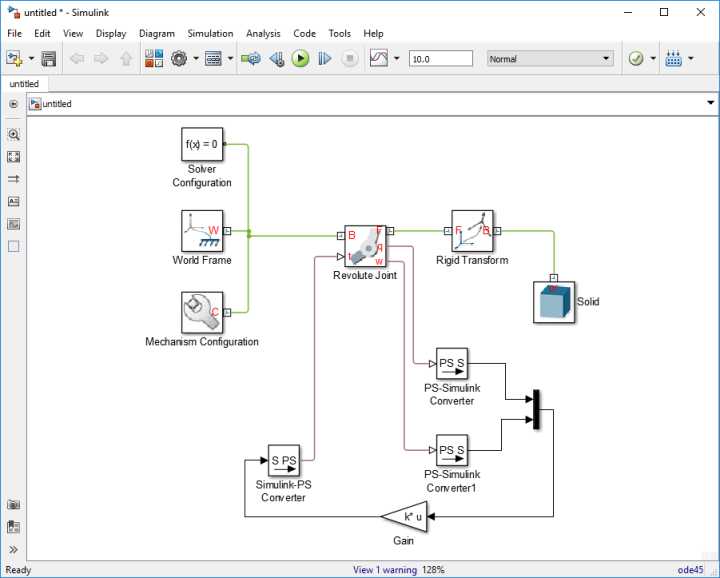Click the untitled breadcrumb in address bar
720x578 pixels.
pyautogui.click(x=57, y=104)
